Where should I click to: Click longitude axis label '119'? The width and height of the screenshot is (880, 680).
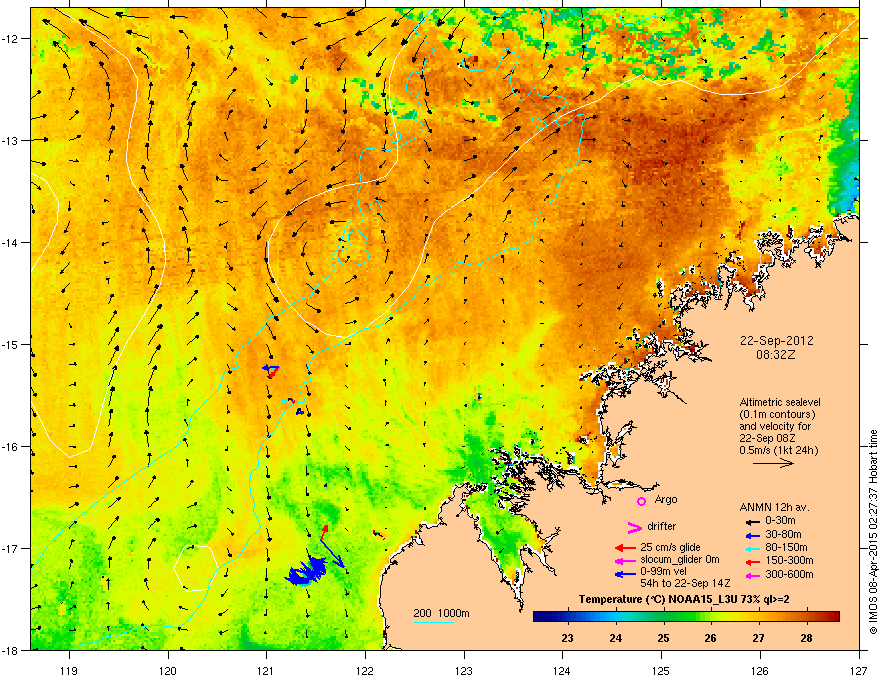click(69, 670)
